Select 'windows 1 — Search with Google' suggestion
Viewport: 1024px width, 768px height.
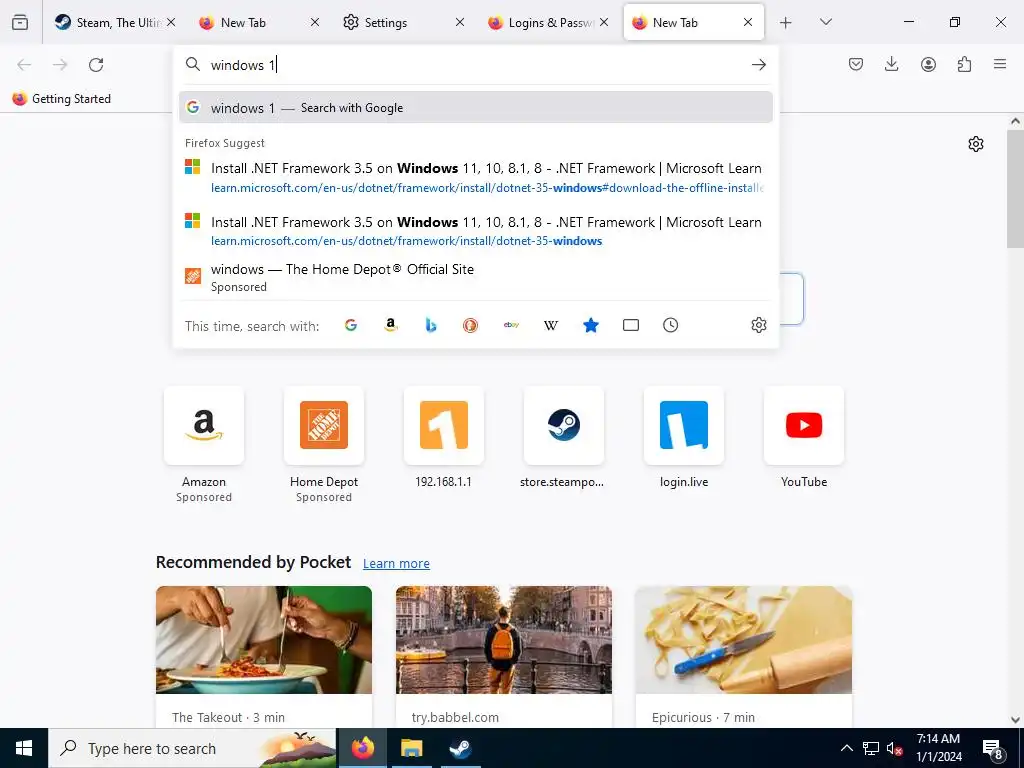click(x=475, y=108)
